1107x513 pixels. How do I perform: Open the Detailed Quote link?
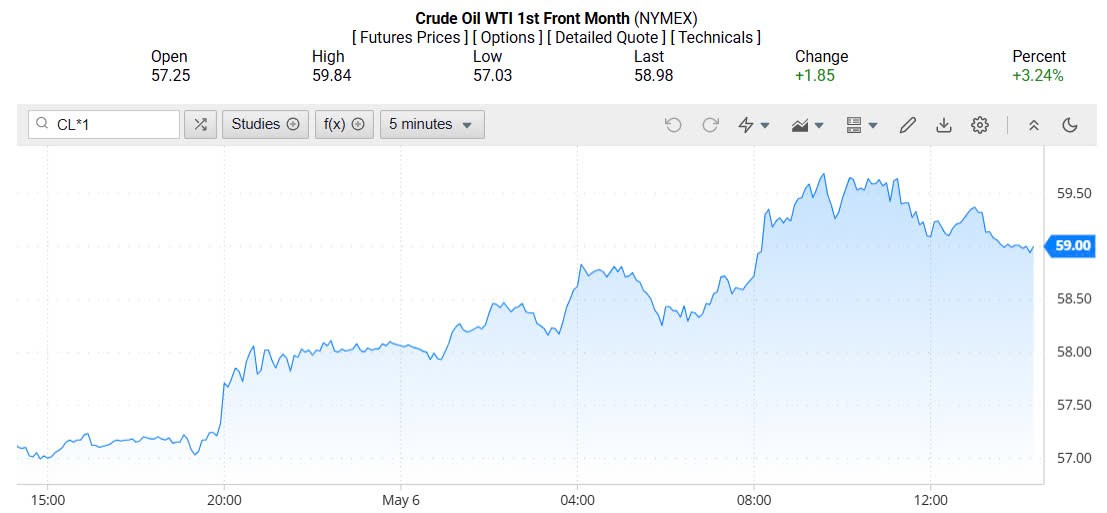(607, 37)
